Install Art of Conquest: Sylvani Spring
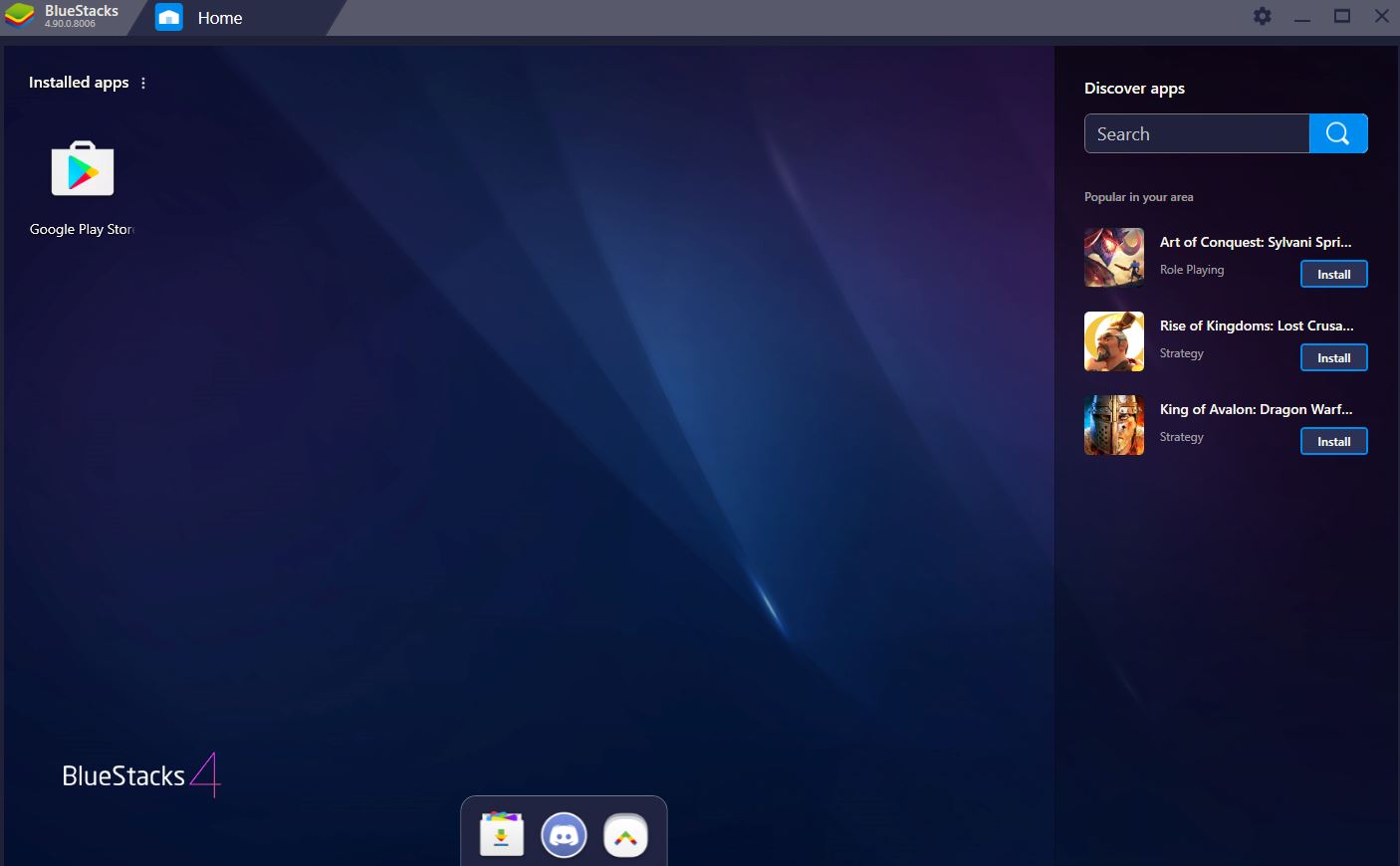Screen dimensions: 1400x866 [x=1333, y=274]
